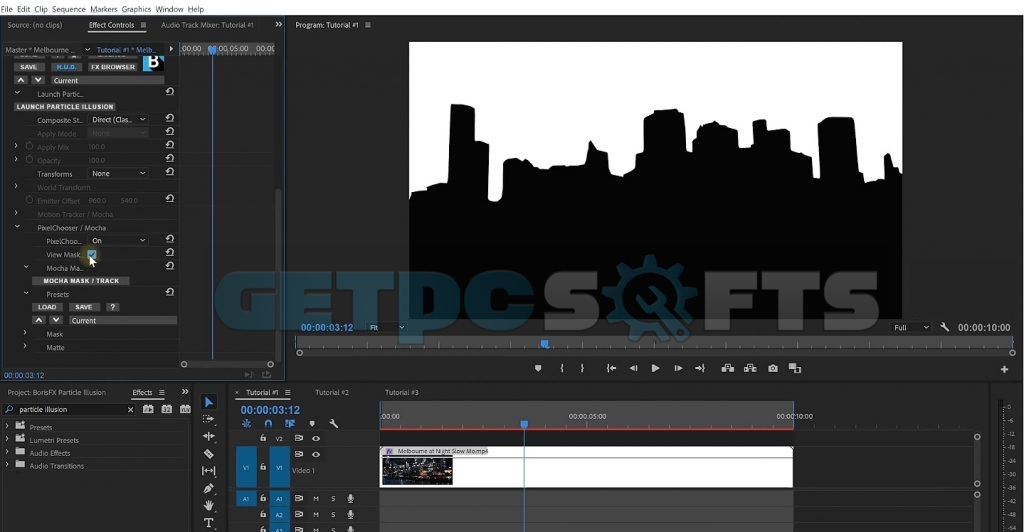This screenshot has height=532, width=1024.
Task: Click the Extract button
Action: pyautogui.click(x=750, y=369)
